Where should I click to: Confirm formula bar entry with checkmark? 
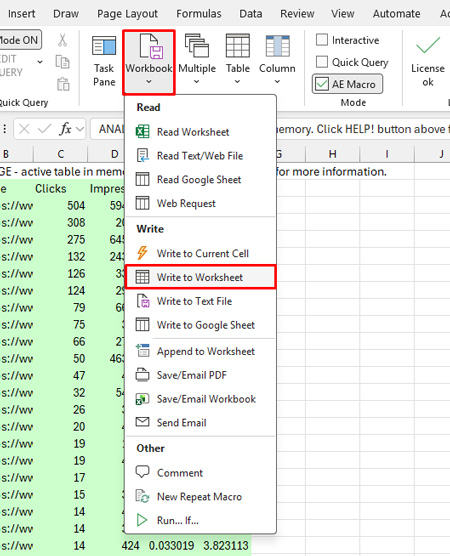coord(45,129)
